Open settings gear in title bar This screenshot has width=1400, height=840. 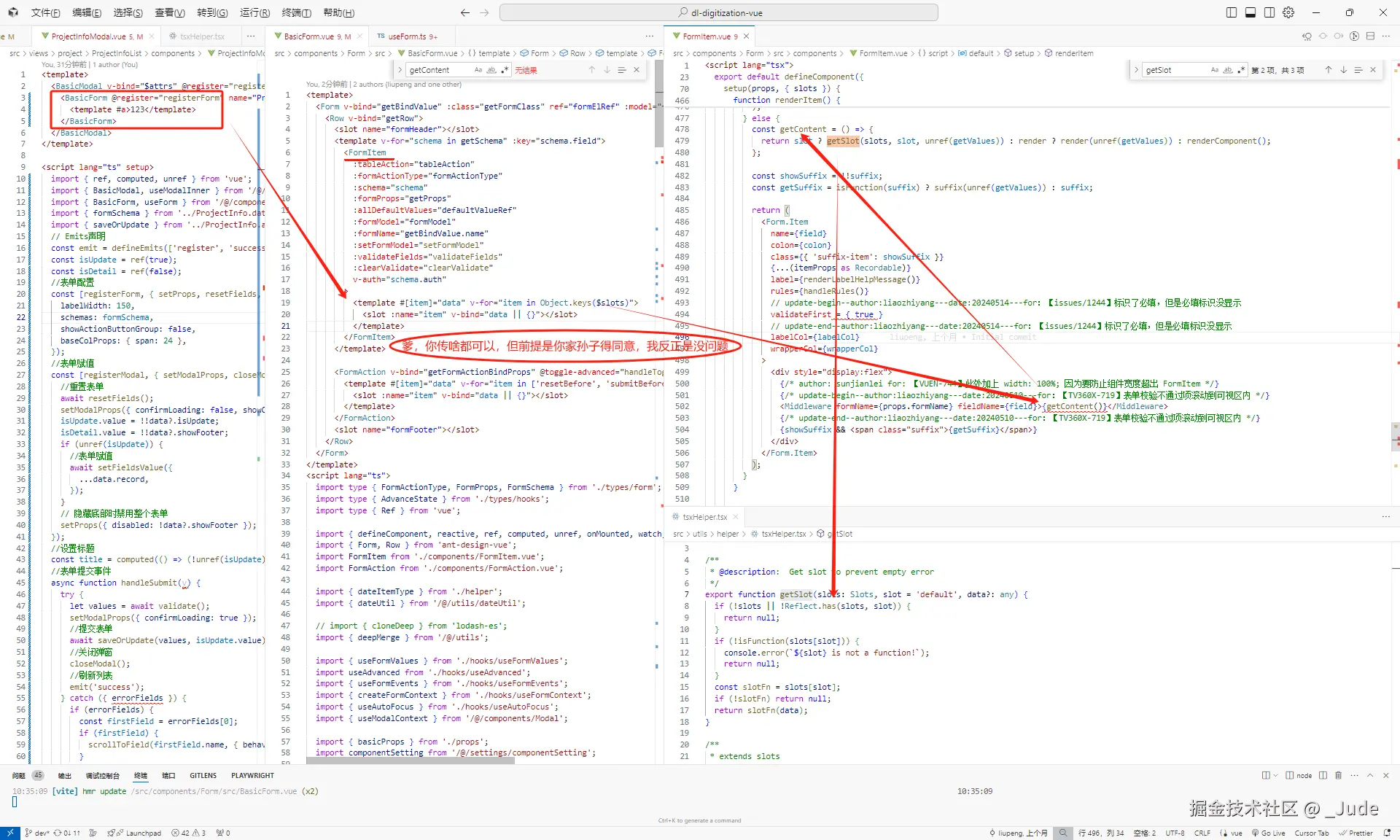[x=1288, y=12]
